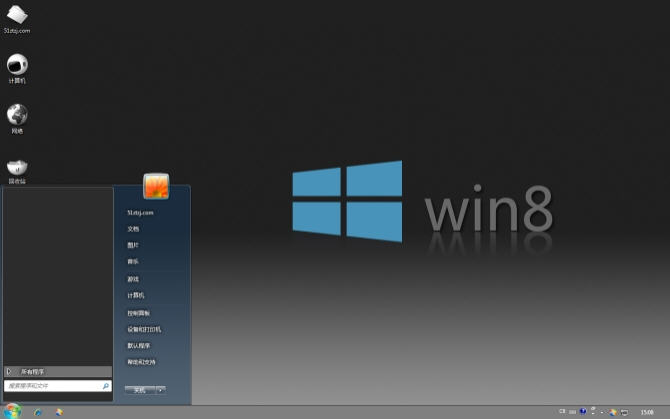Click the Windows Start orb button

coord(12,411)
